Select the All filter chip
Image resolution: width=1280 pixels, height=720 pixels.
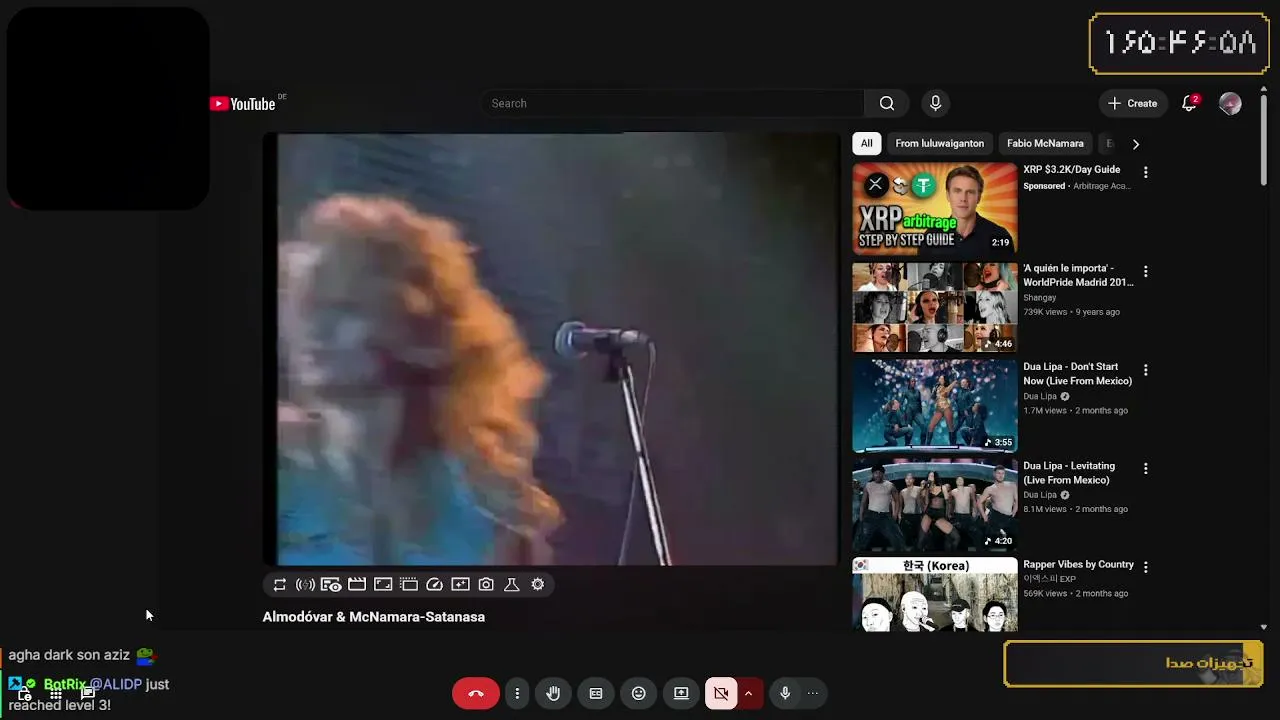coord(866,144)
